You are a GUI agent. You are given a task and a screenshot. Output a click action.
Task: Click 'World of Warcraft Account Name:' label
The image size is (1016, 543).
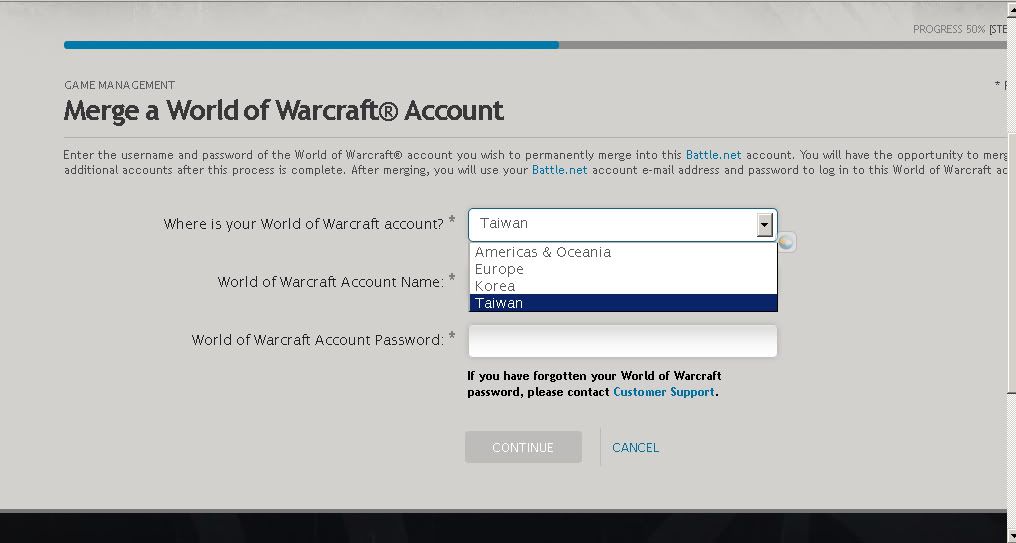point(330,282)
